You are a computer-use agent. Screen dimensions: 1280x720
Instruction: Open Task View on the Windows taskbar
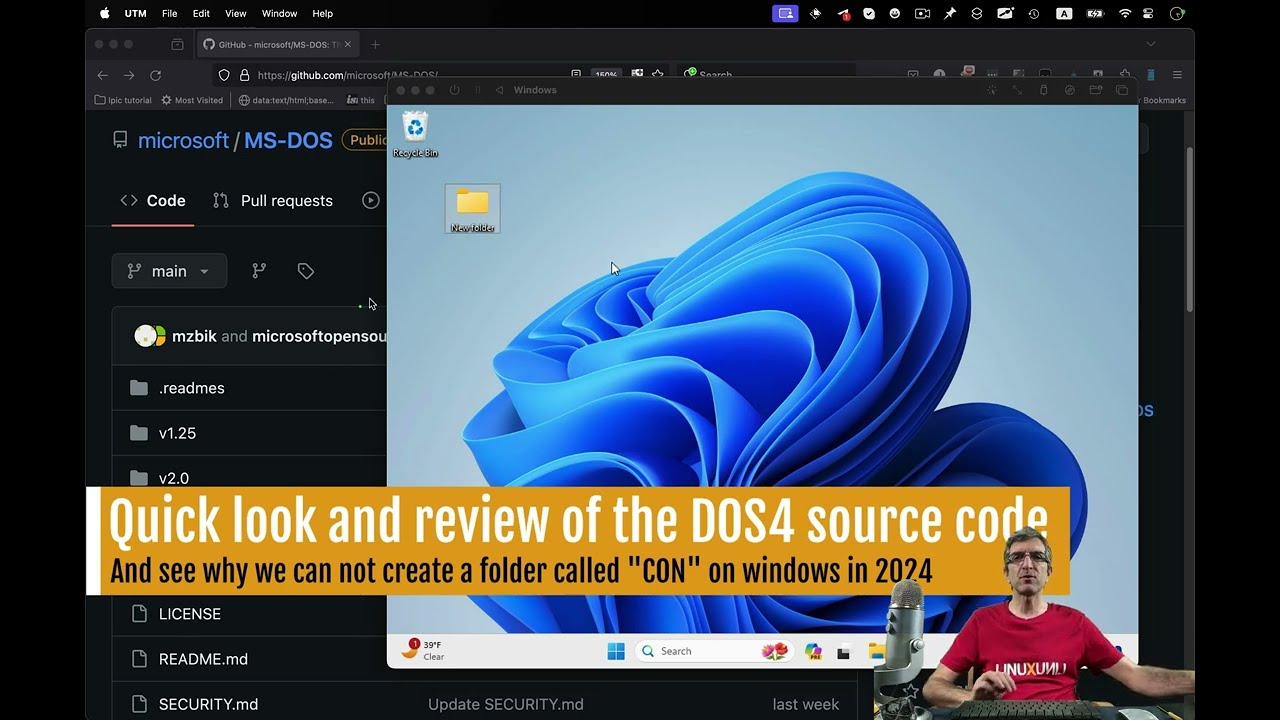coord(843,653)
